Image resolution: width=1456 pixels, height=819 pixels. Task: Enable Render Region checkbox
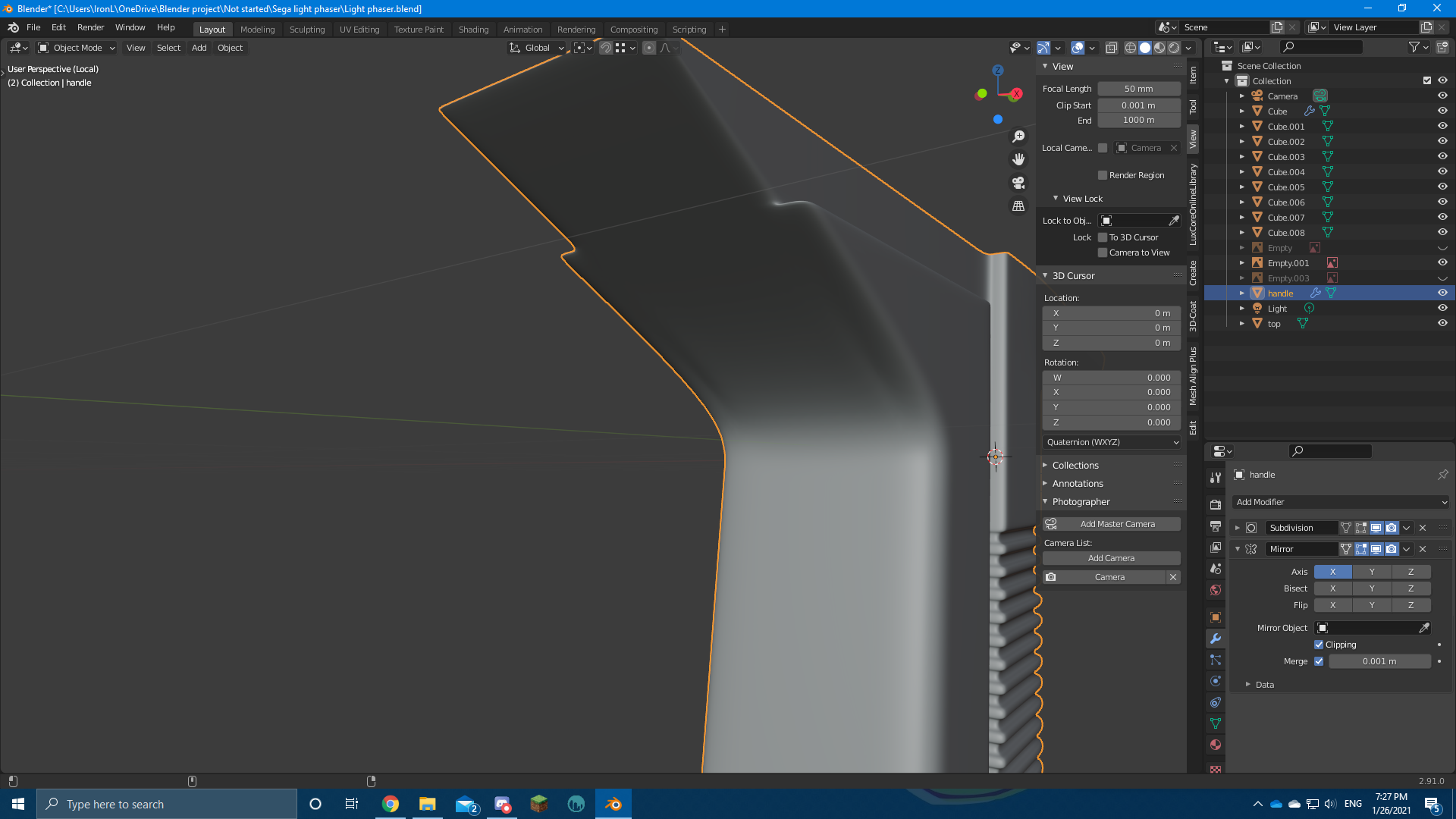click(x=1103, y=175)
